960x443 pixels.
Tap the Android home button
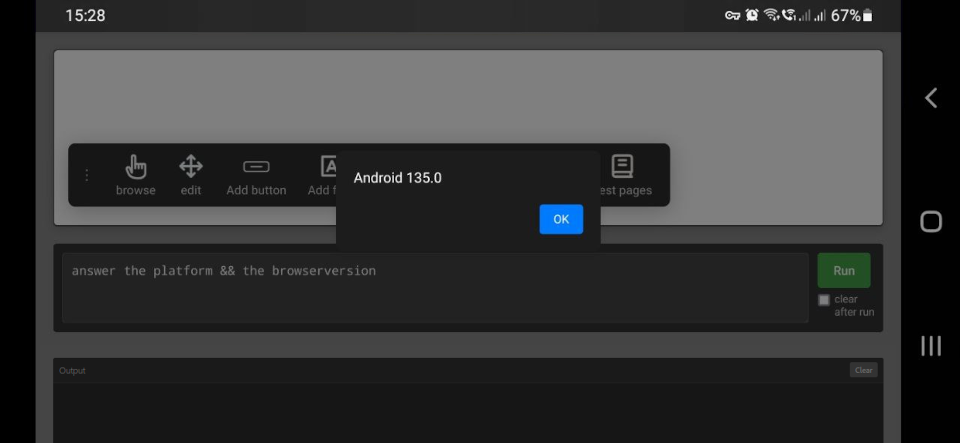[931, 221]
